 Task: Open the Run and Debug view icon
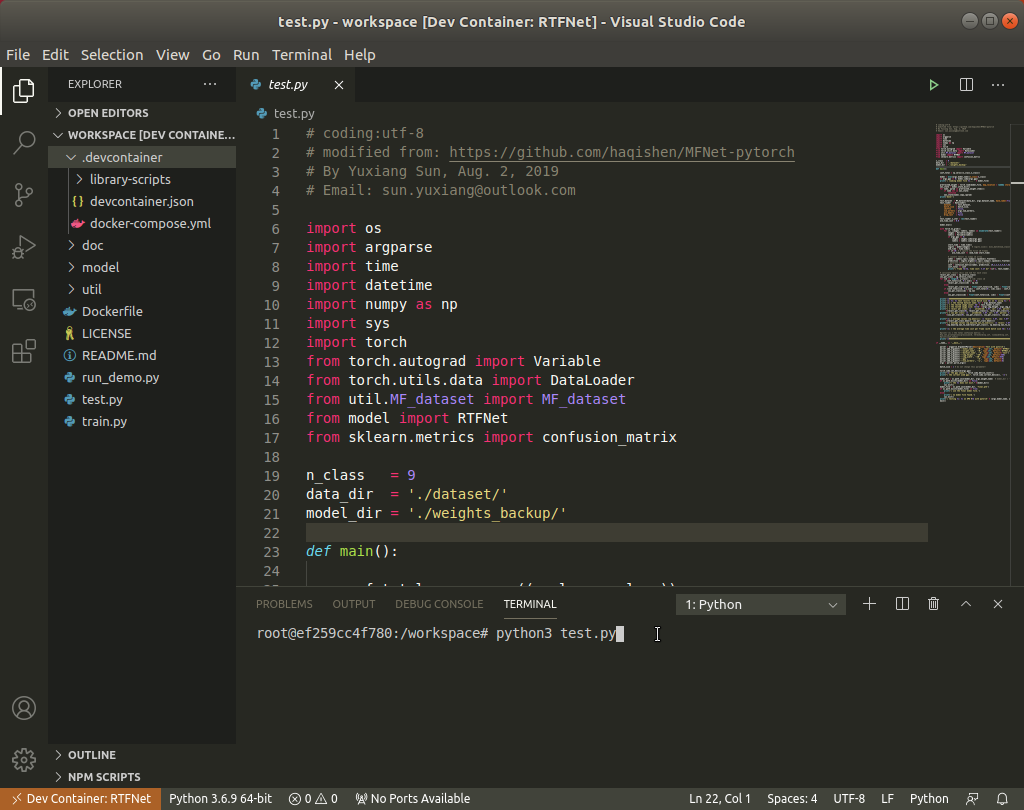24,247
